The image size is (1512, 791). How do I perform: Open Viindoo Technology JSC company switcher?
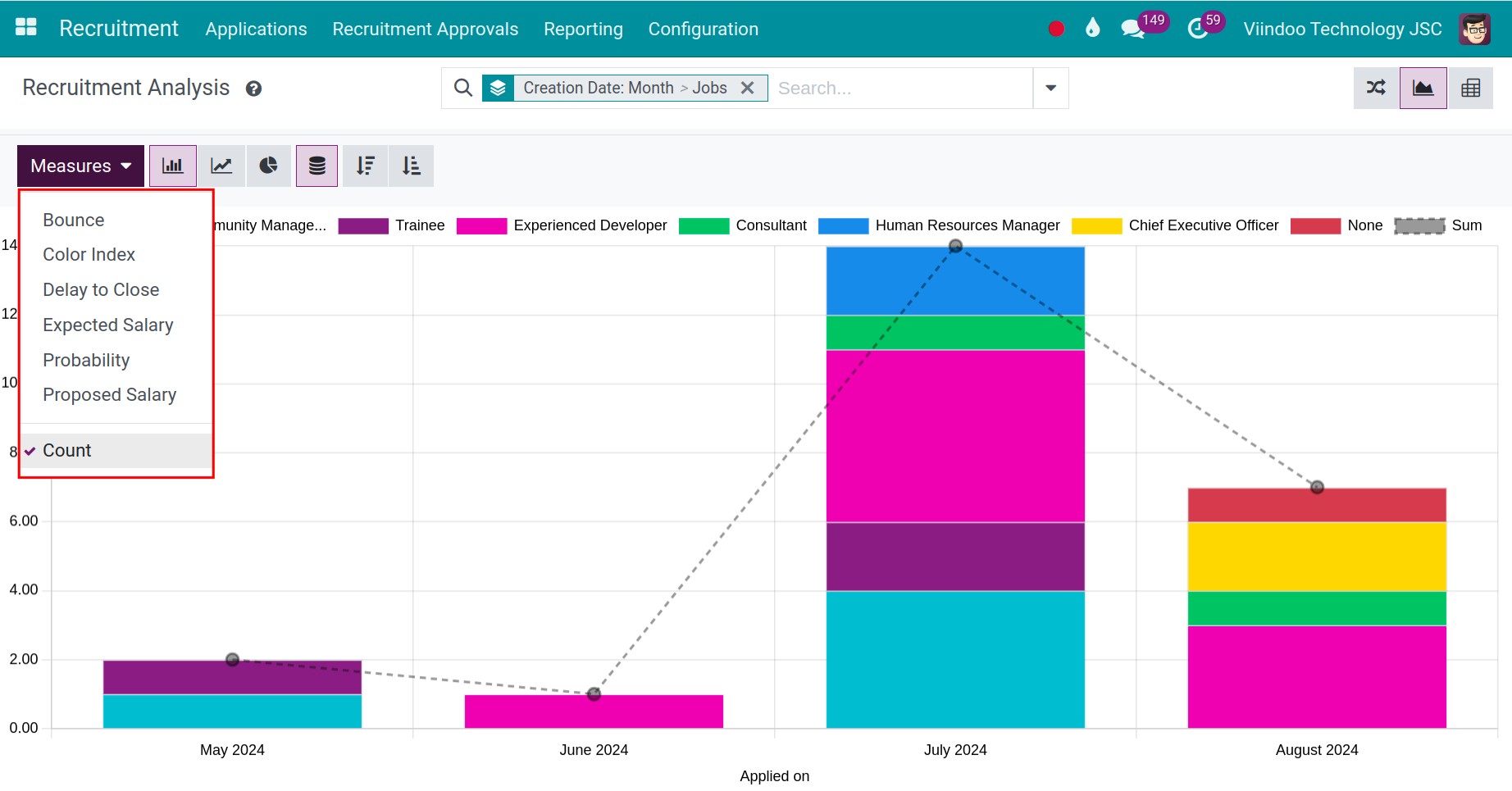tap(1342, 29)
